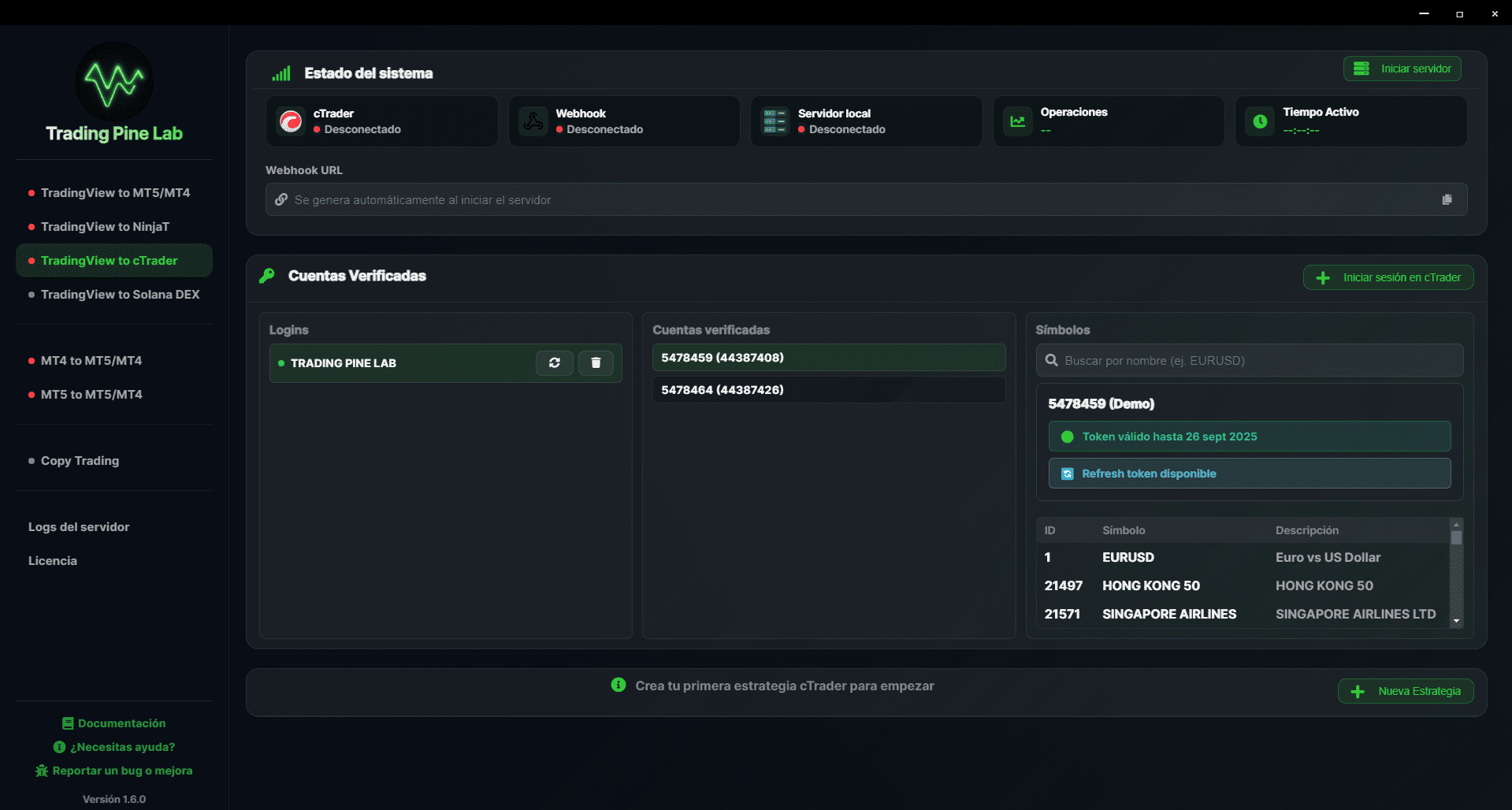Switch to Copy Trading section
This screenshot has width=1512, height=810.
[x=80, y=460]
